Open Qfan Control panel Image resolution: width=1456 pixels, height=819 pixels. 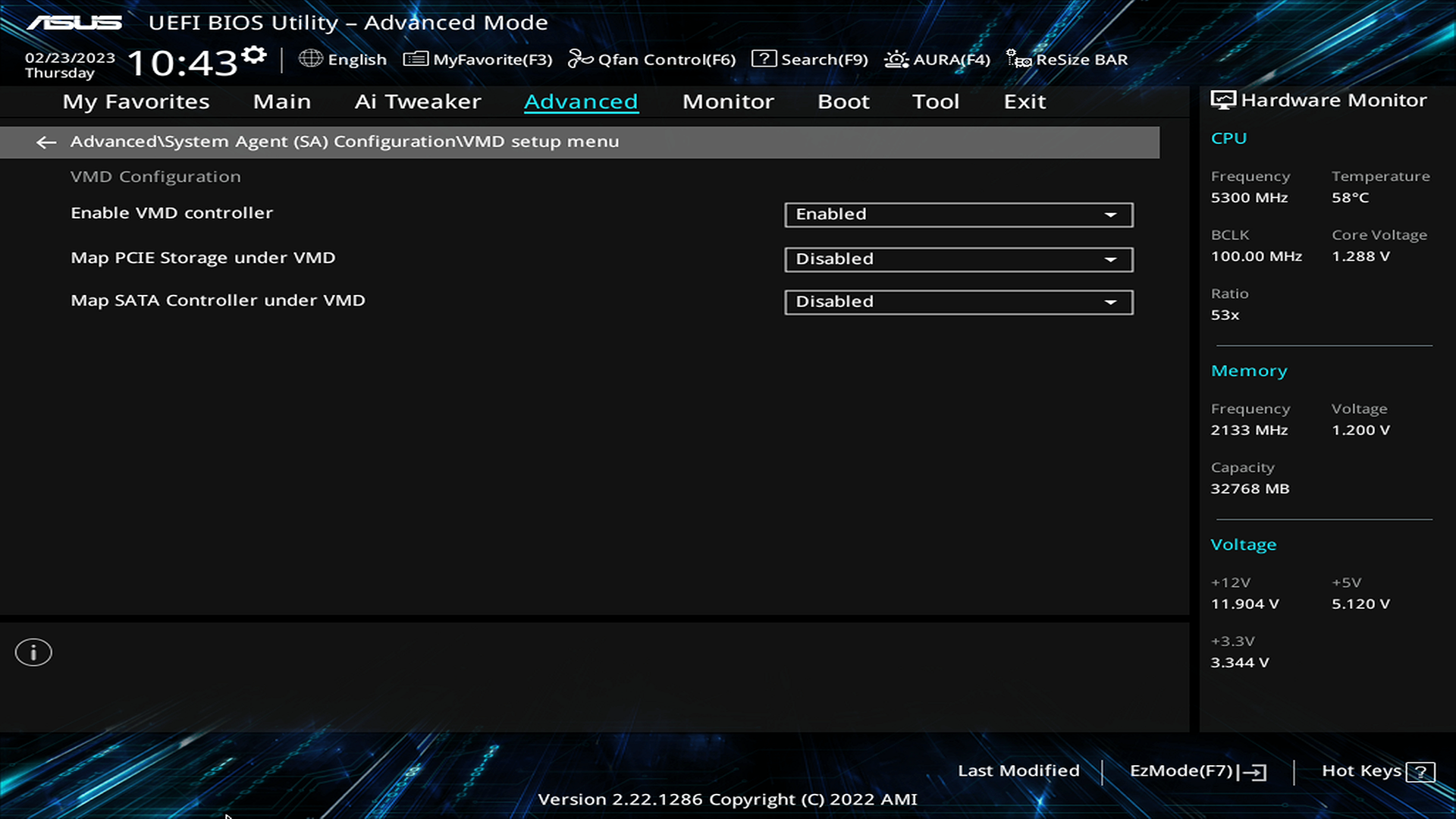pos(651,59)
